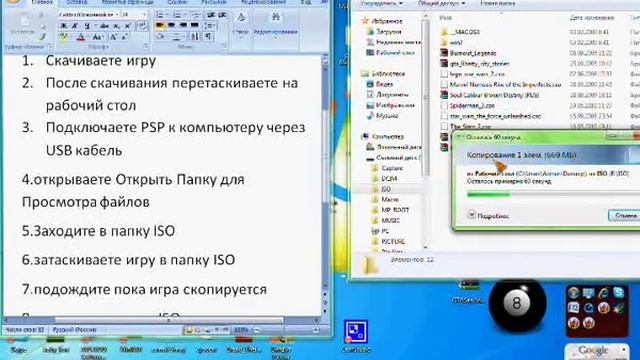
Task: Switch to the Рассылки ribbon tab
Action: pyautogui.click(x=213, y=2)
